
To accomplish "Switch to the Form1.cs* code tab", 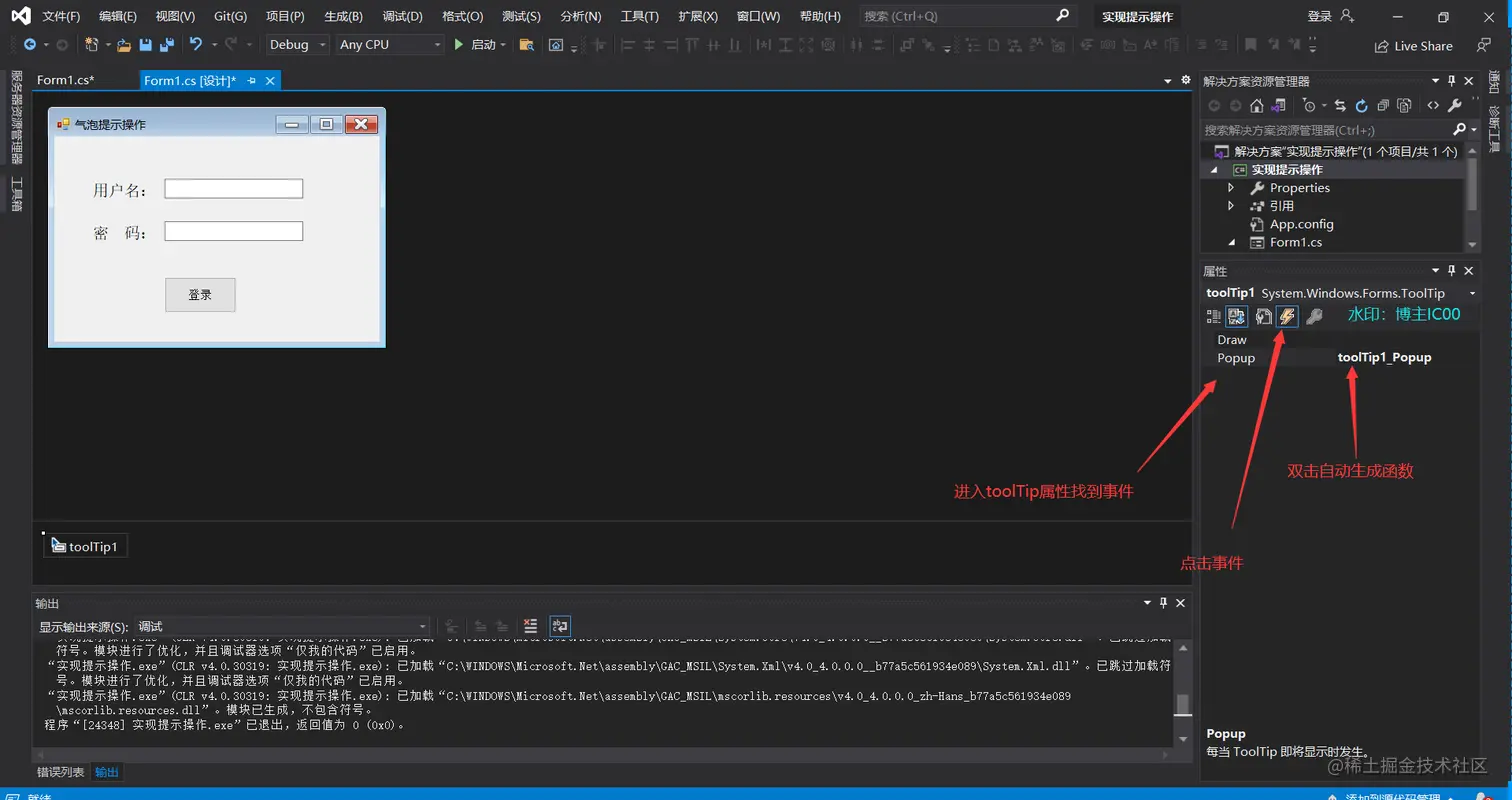I will click(65, 80).
